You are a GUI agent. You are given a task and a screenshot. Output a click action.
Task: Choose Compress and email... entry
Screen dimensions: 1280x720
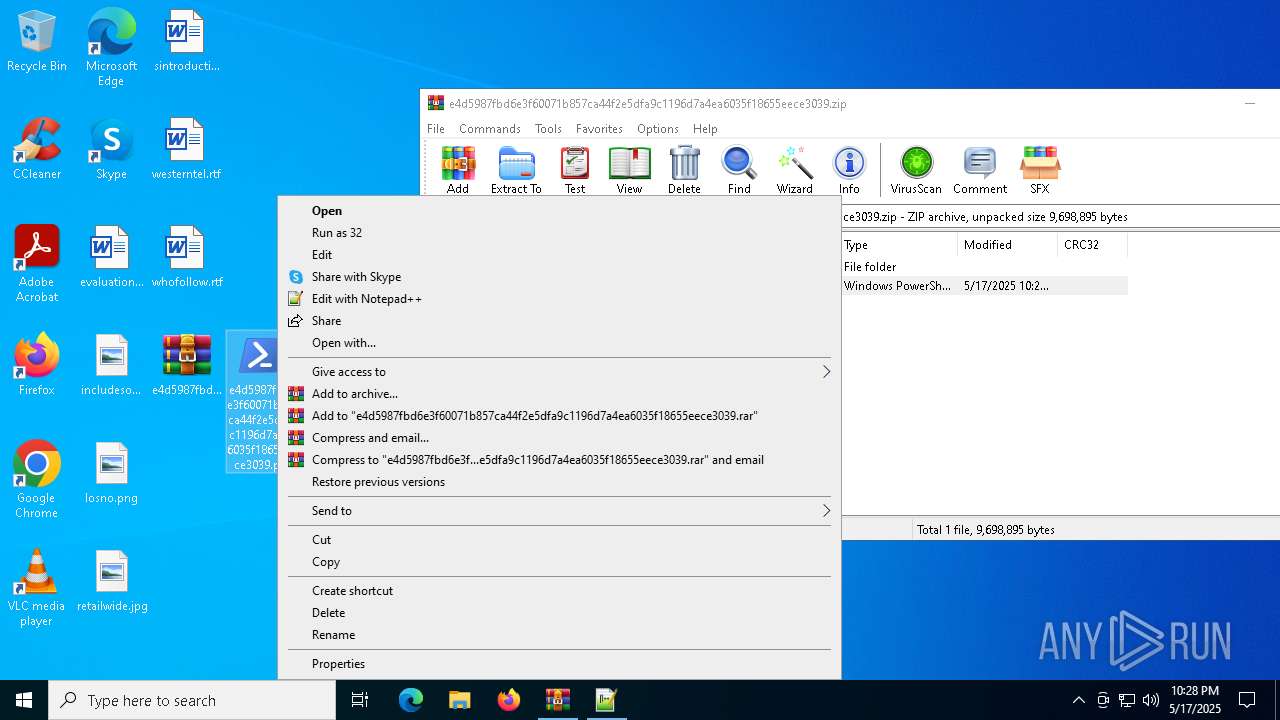pos(559,438)
